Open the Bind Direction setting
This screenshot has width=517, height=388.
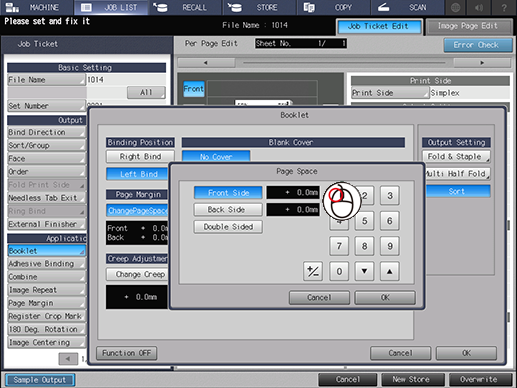[46, 132]
